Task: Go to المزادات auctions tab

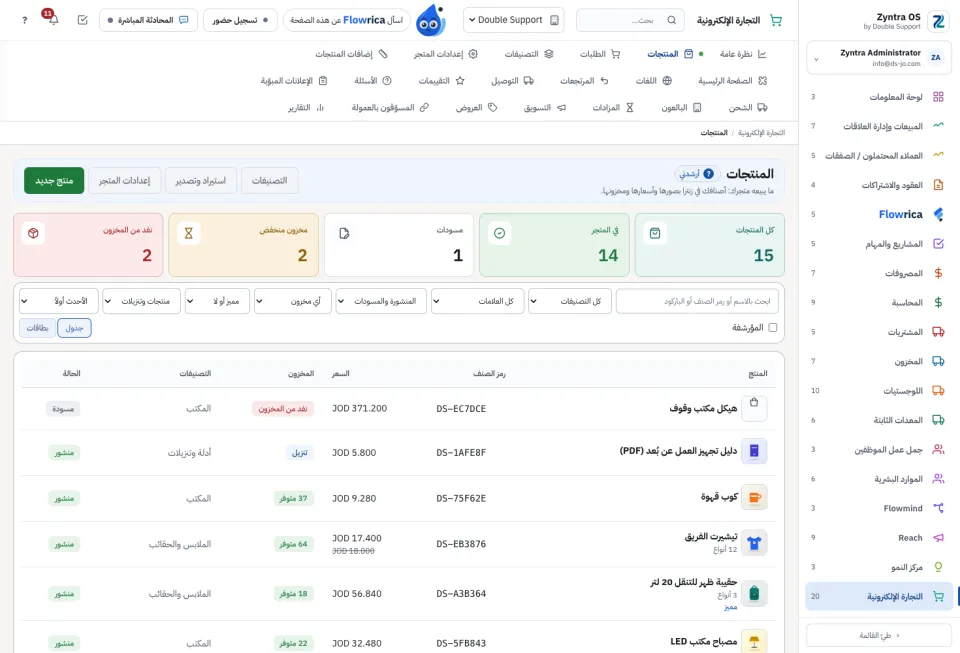Action: pyautogui.click(x=613, y=108)
